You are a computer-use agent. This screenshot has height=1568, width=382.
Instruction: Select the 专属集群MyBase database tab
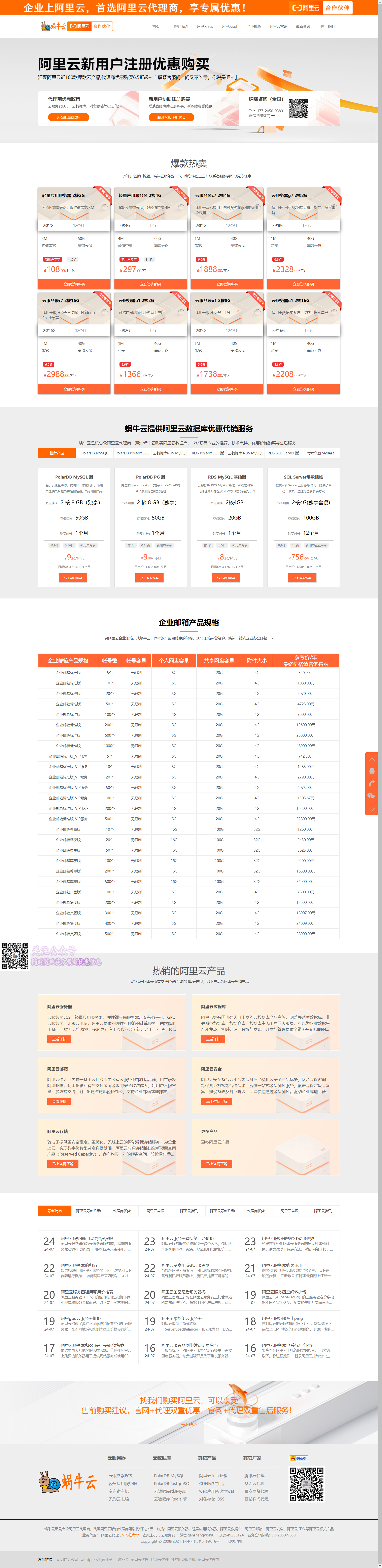tap(320, 453)
